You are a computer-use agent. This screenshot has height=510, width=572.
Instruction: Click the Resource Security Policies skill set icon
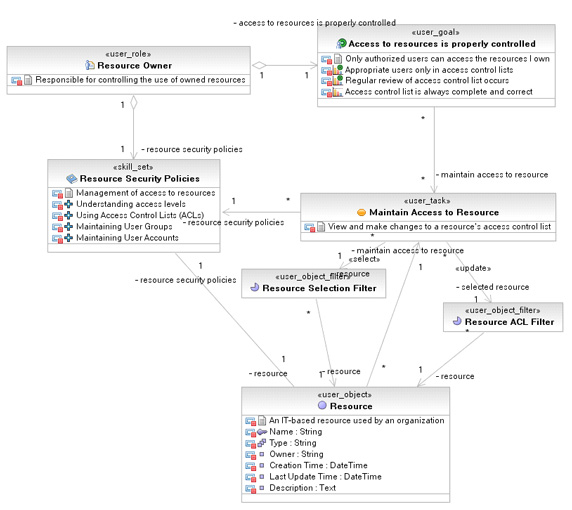coord(72,178)
